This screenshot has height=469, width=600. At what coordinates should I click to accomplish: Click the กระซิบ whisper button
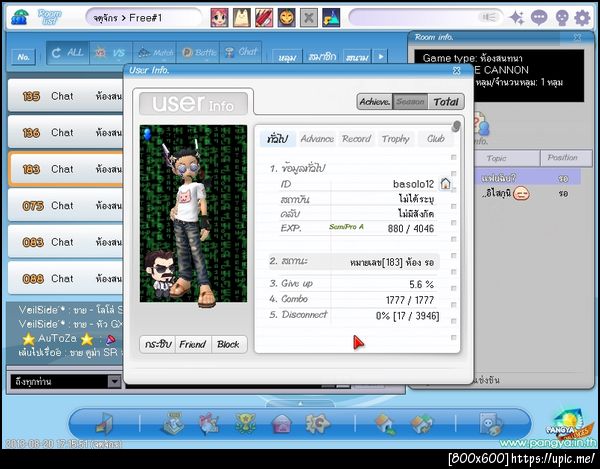158,344
